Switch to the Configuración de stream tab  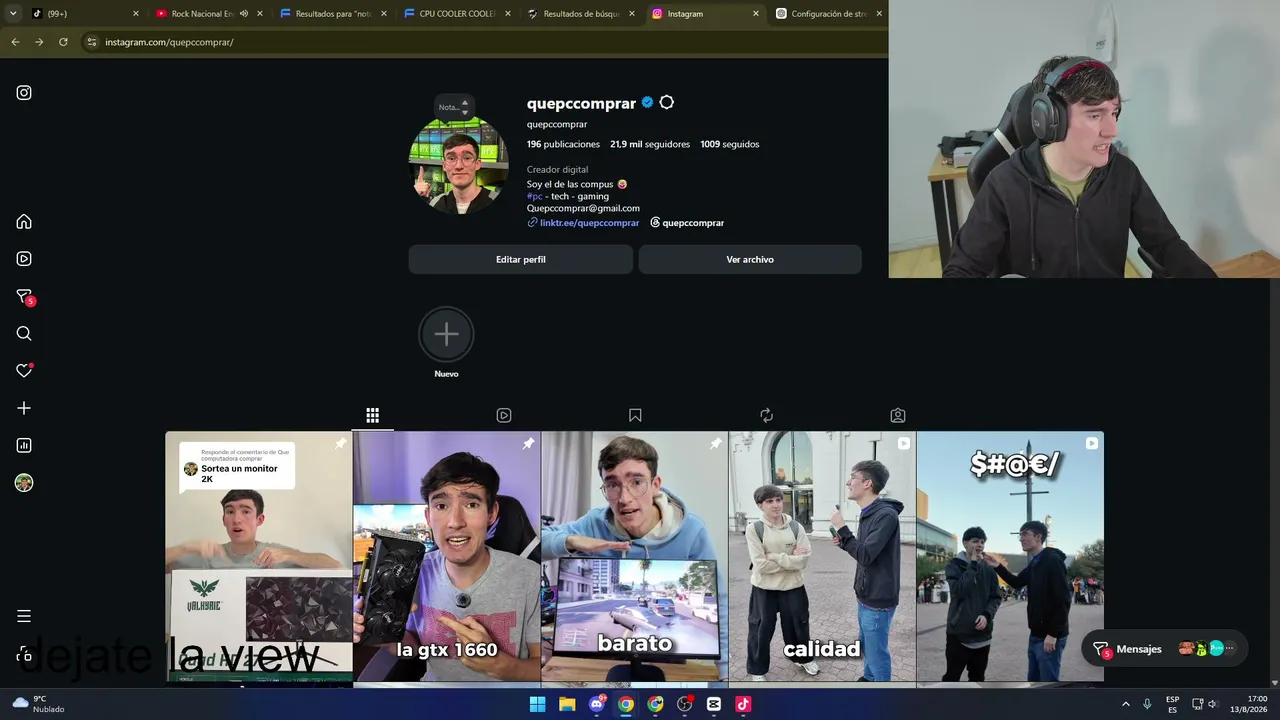828,14
